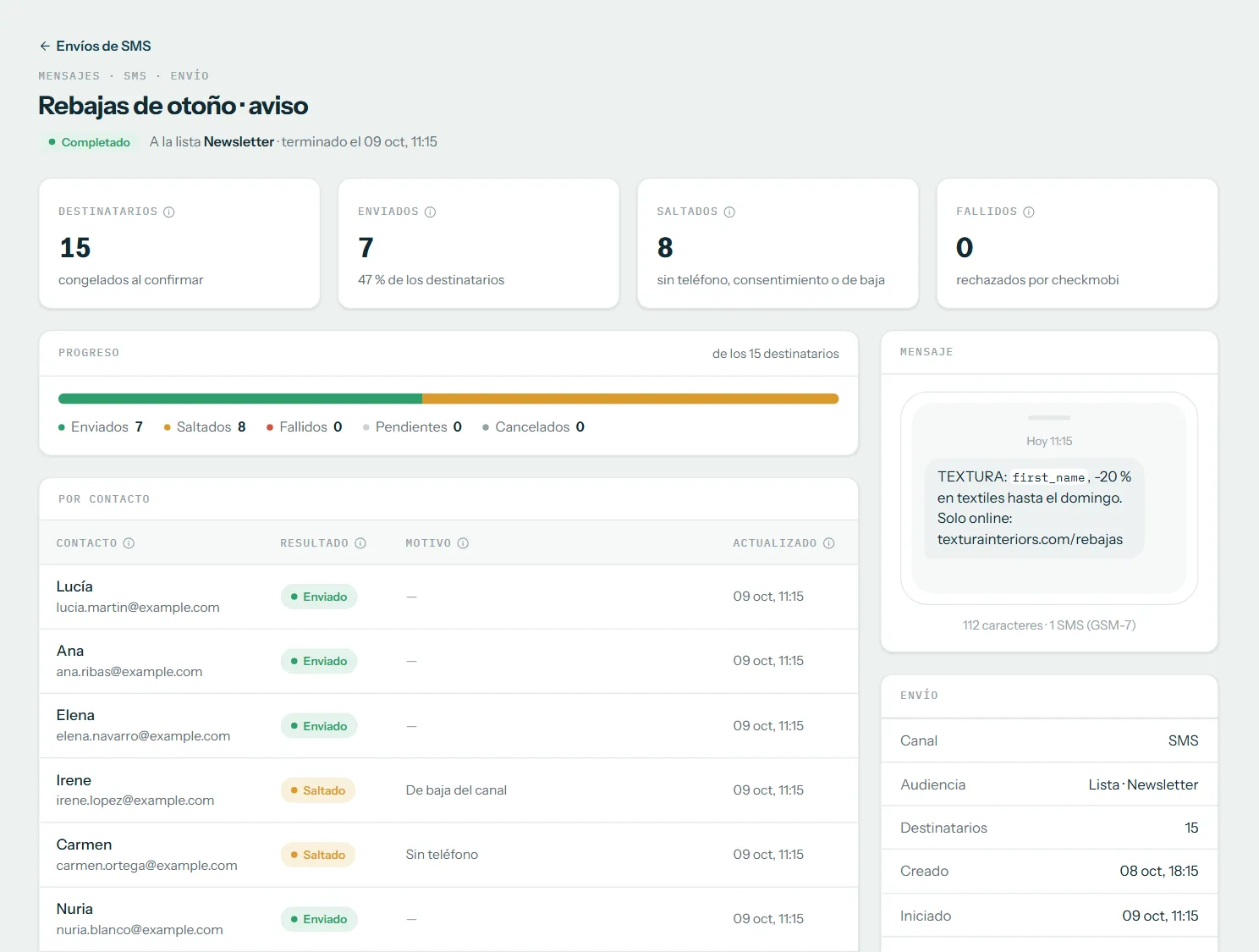
Task: Click the info icon next to Destinatarios
Action: (x=169, y=212)
